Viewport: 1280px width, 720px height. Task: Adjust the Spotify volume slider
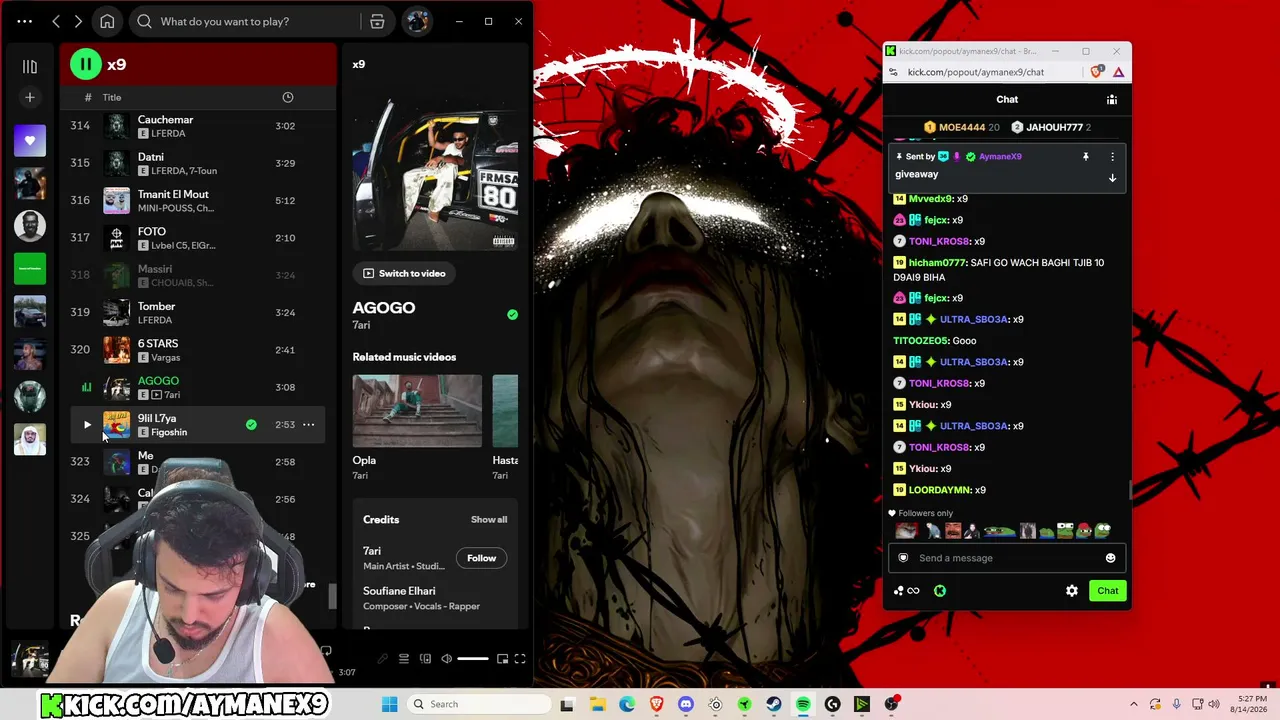coord(473,658)
